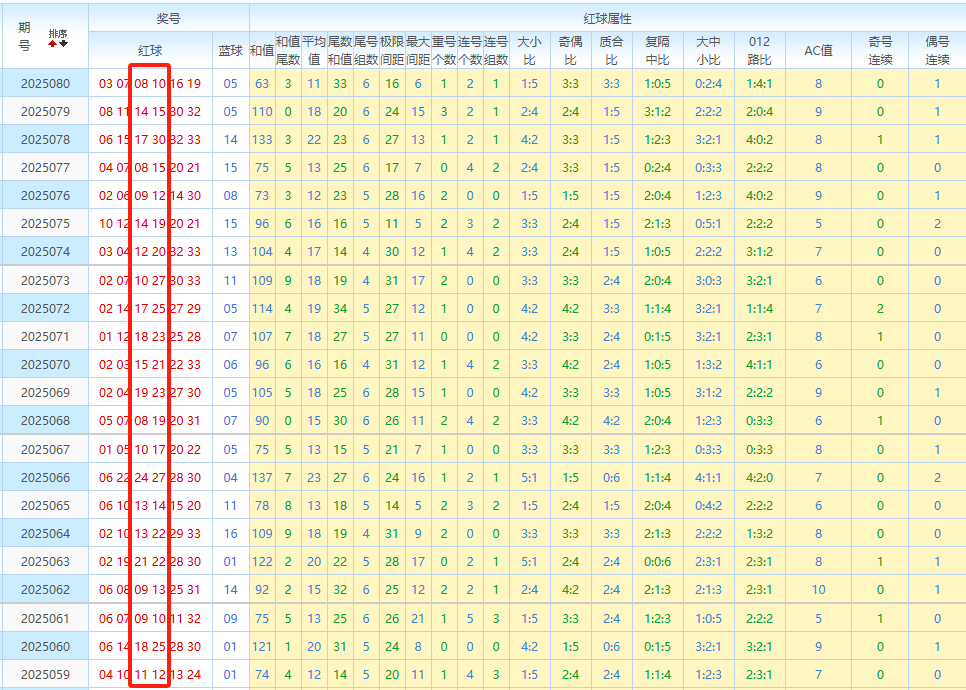Click the 尾号组数 column header
This screenshot has width=966, height=690.
click(366, 51)
